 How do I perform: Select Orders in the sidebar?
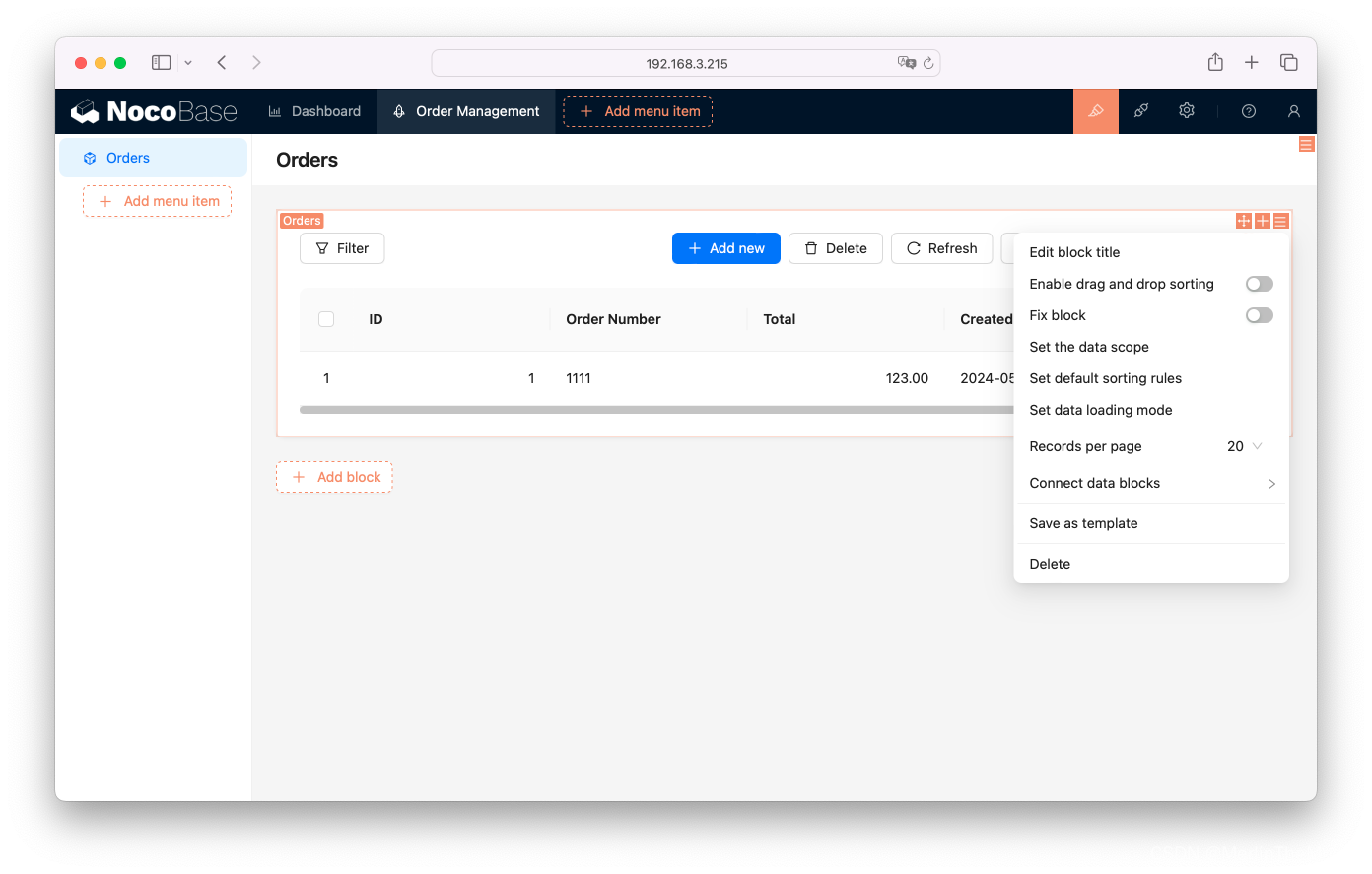point(153,158)
